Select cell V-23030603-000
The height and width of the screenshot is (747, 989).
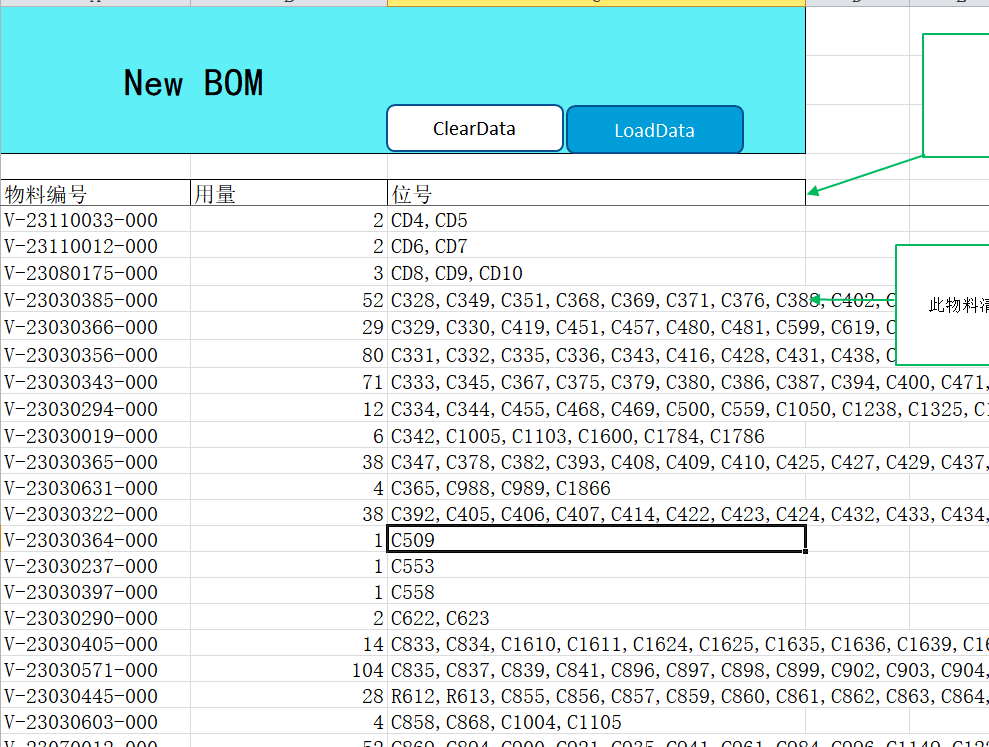95,721
